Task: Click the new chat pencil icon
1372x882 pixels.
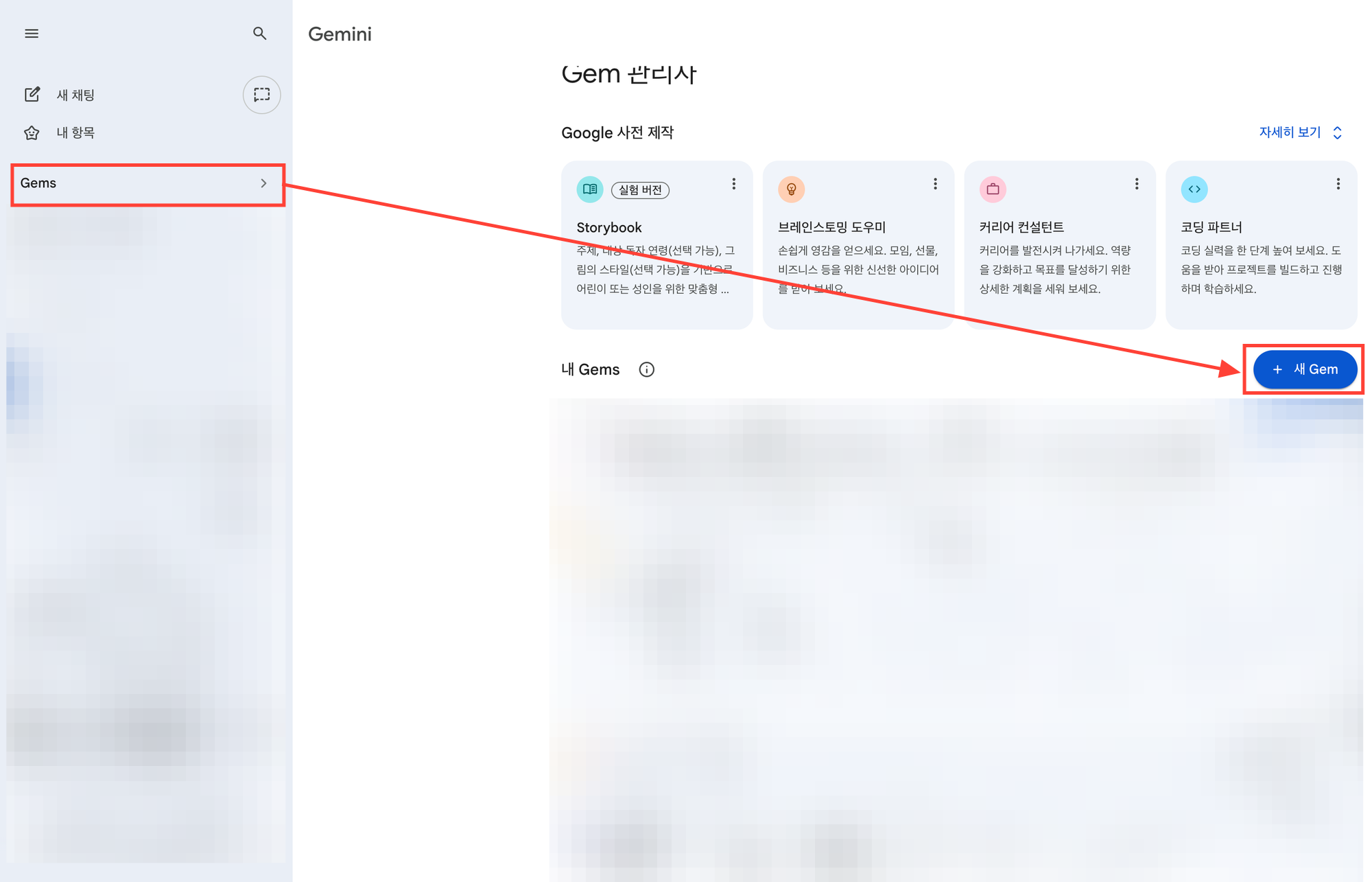Action: click(32, 95)
